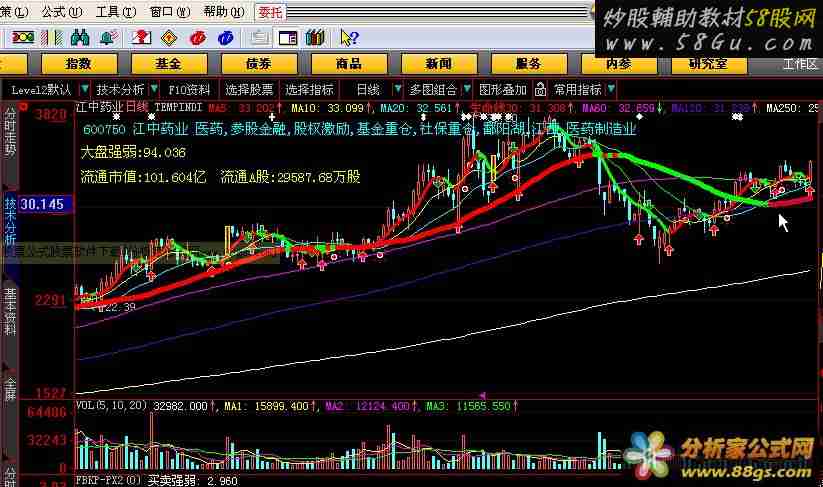Click the binoculars search icon

[80, 38]
